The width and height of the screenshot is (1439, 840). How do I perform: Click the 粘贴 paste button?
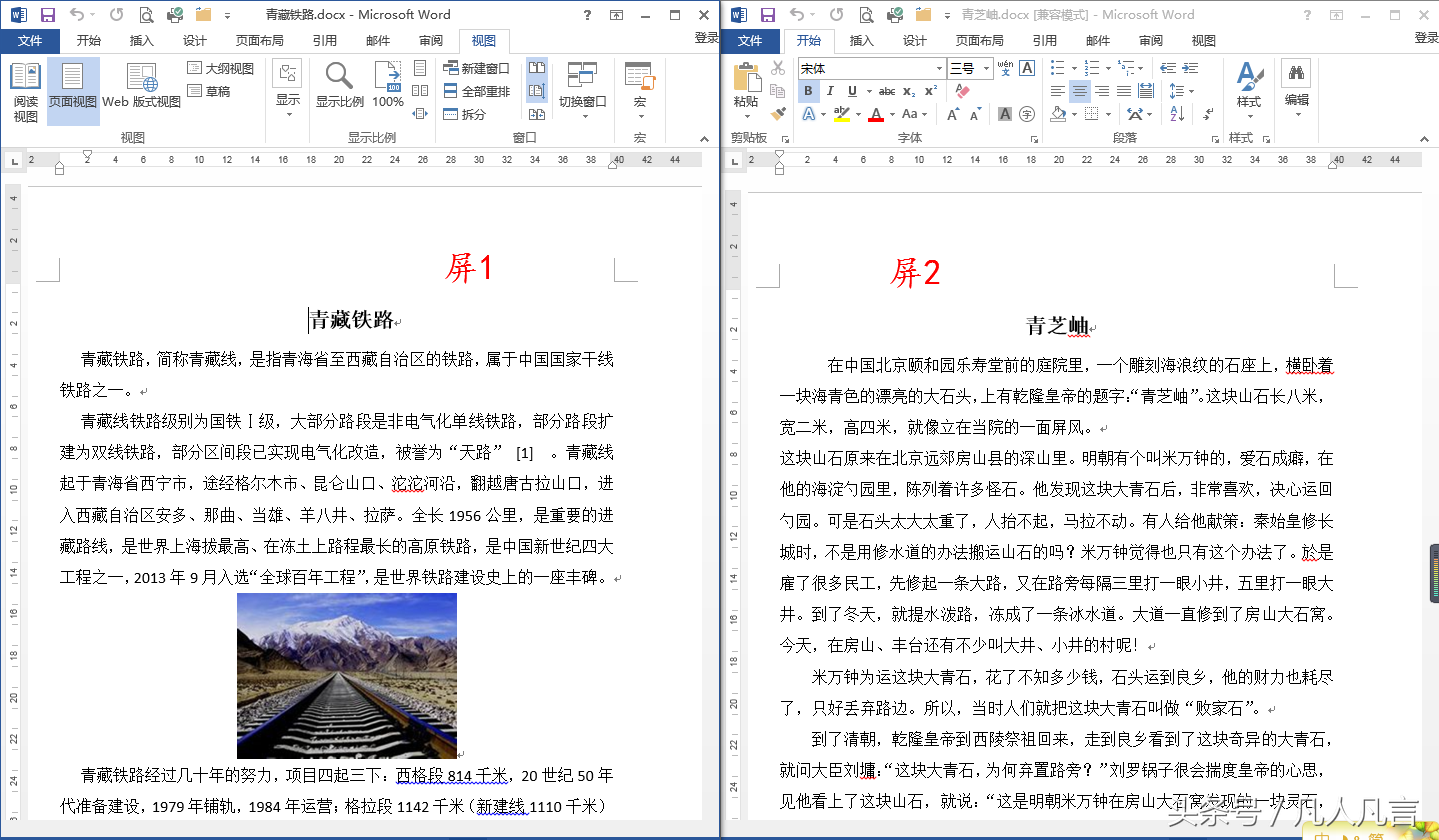(x=746, y=88)
